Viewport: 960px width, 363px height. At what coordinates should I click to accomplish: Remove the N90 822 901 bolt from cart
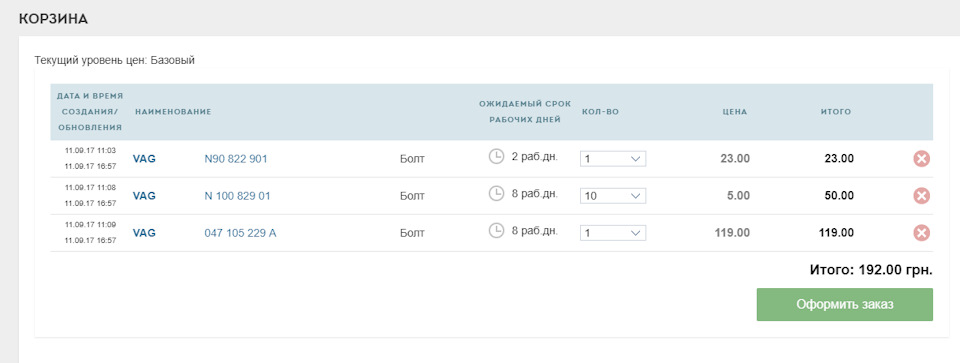tap(921, 159)
